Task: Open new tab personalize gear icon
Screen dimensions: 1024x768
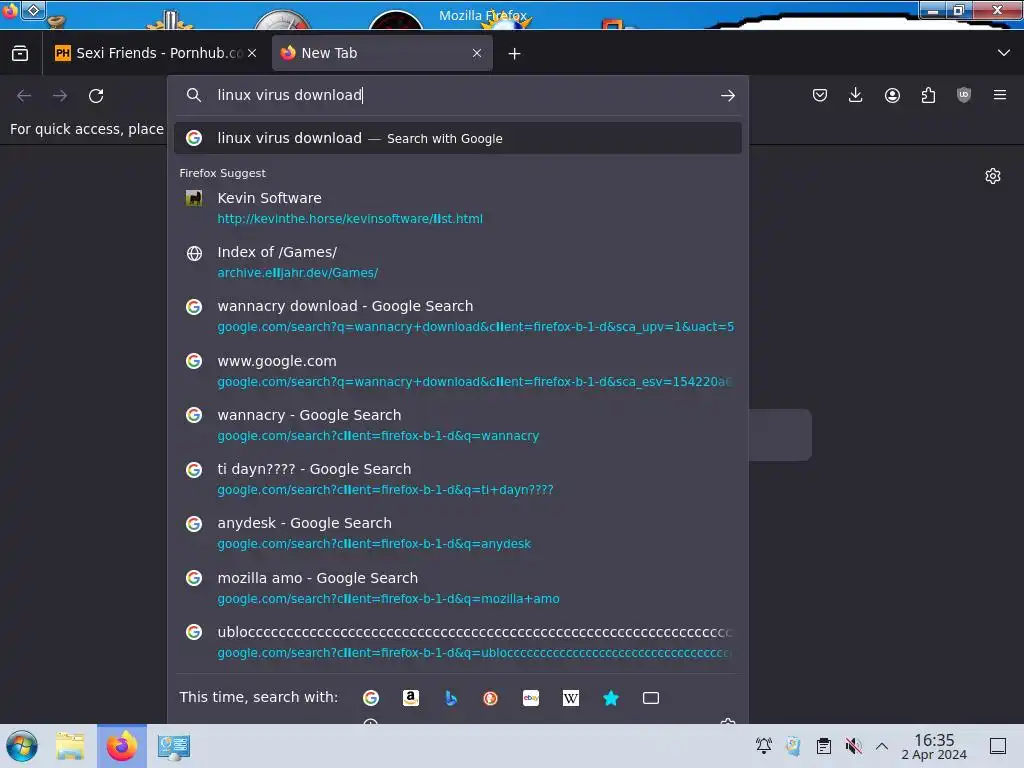Action: [x=993, y=176]
